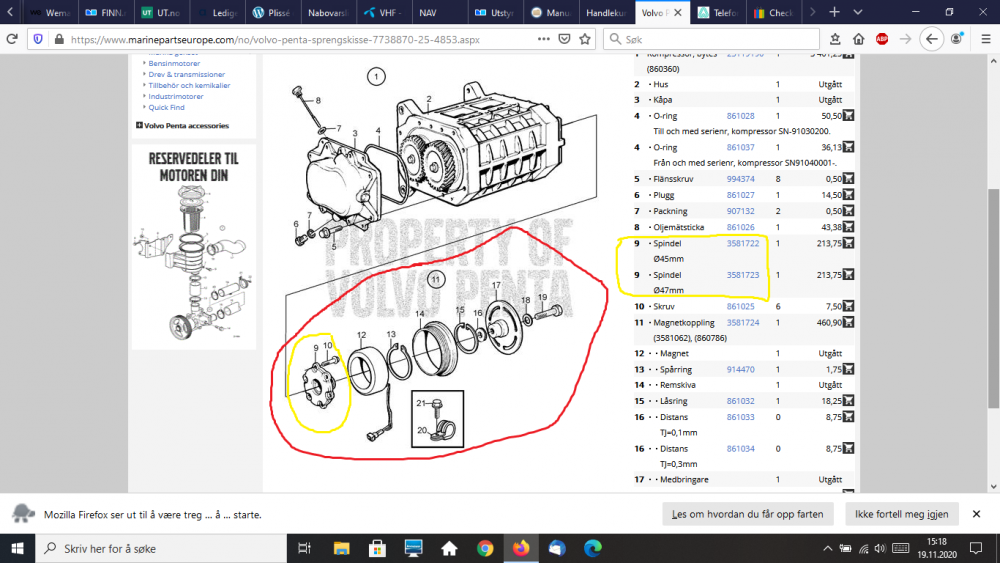
Task: Click the site security padlock icon
Action: tap(59, 39)
